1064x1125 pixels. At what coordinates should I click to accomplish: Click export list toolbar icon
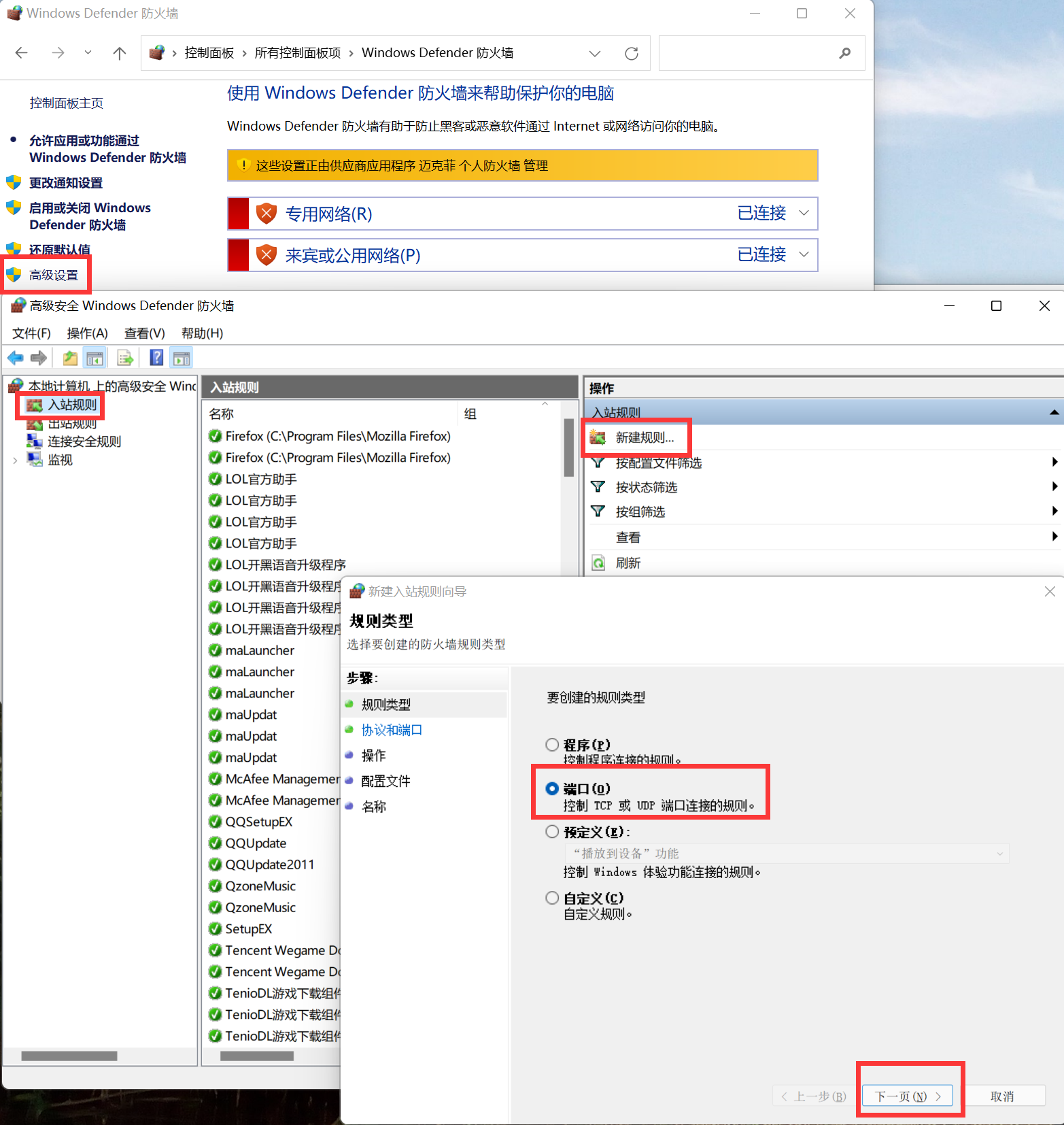(x=125, y=358)
